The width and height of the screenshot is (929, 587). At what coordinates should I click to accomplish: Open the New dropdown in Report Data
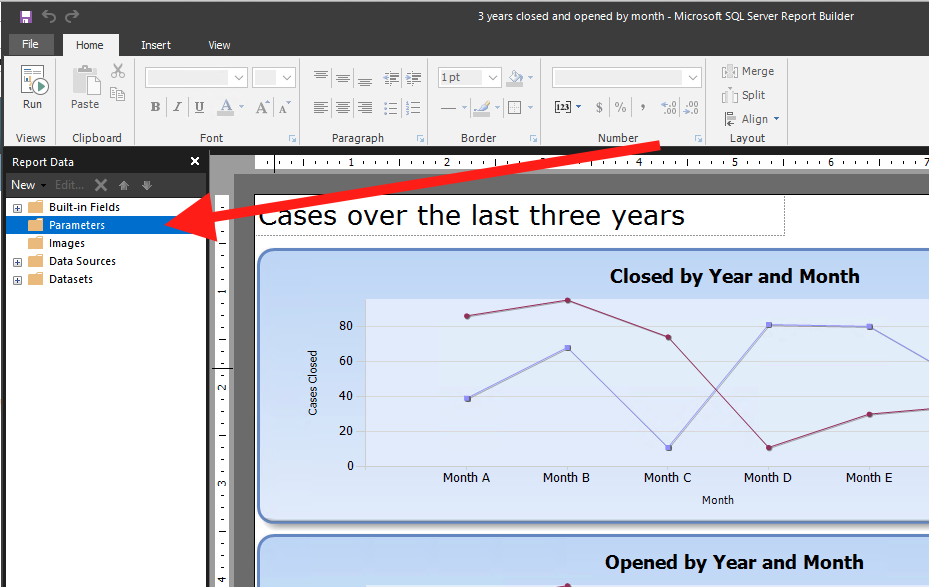coord(28,185)
